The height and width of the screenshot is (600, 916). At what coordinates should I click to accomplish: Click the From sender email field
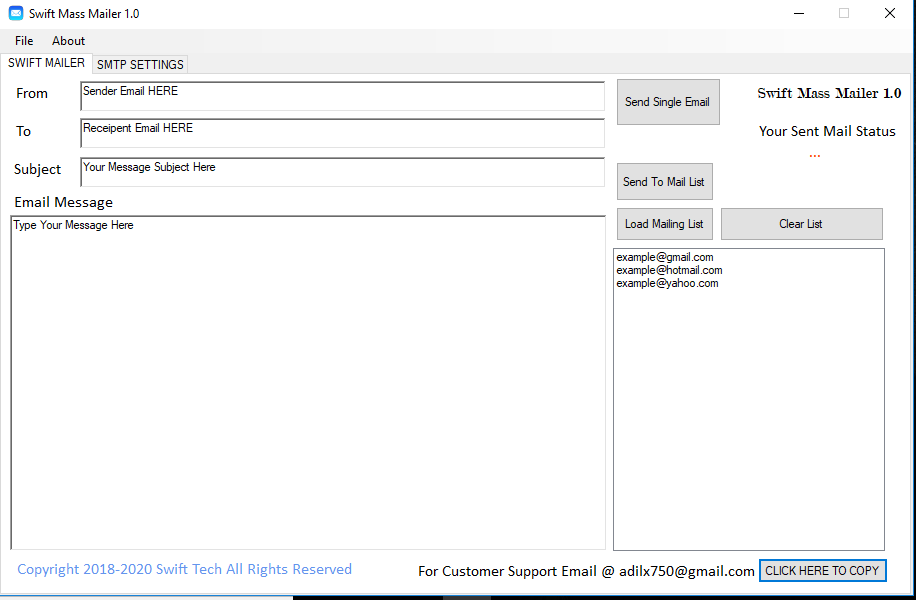pyautogui.click(x=342, y=96)
